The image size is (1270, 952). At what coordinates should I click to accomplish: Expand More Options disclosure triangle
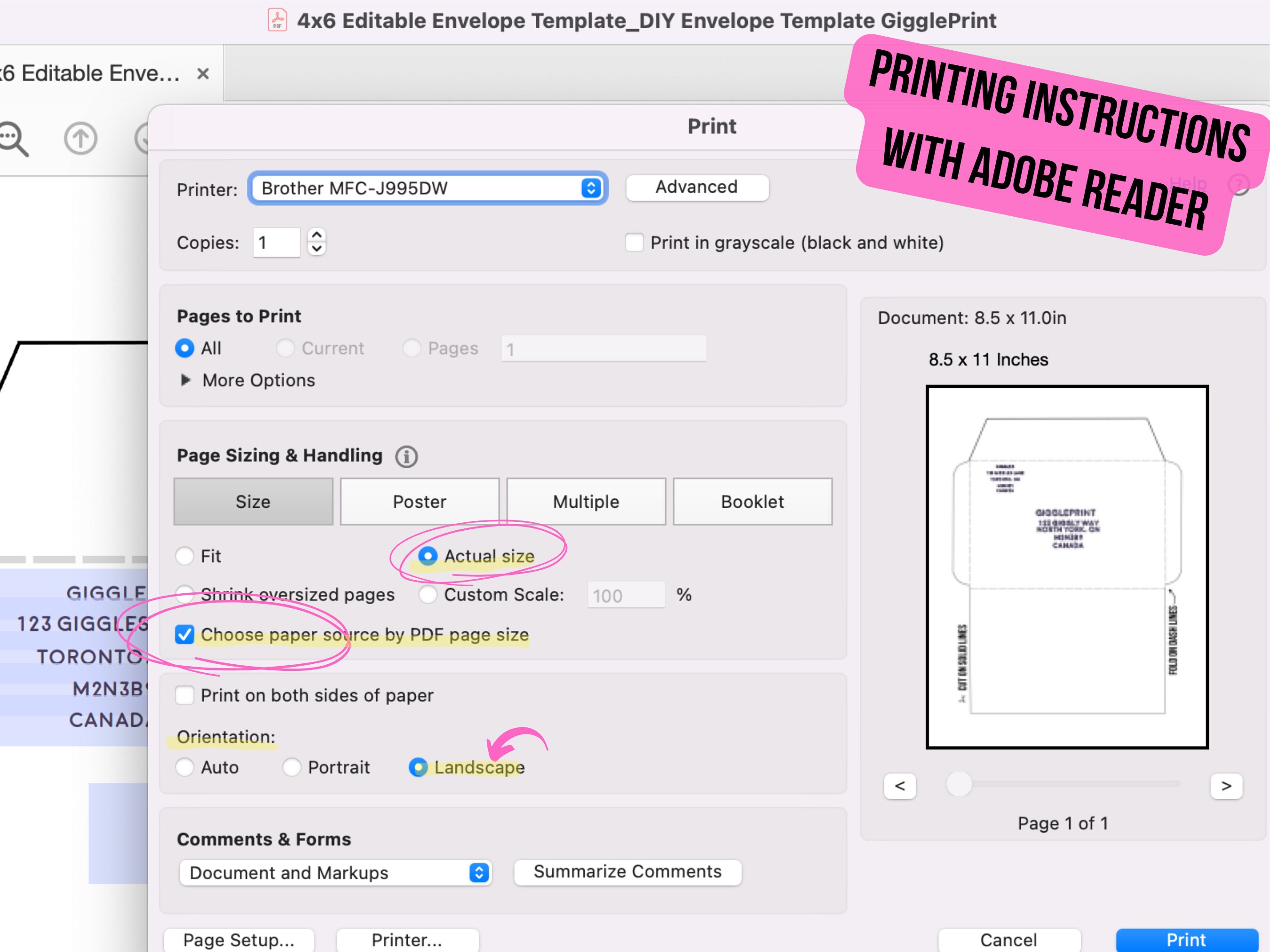(x=185, y=380)
